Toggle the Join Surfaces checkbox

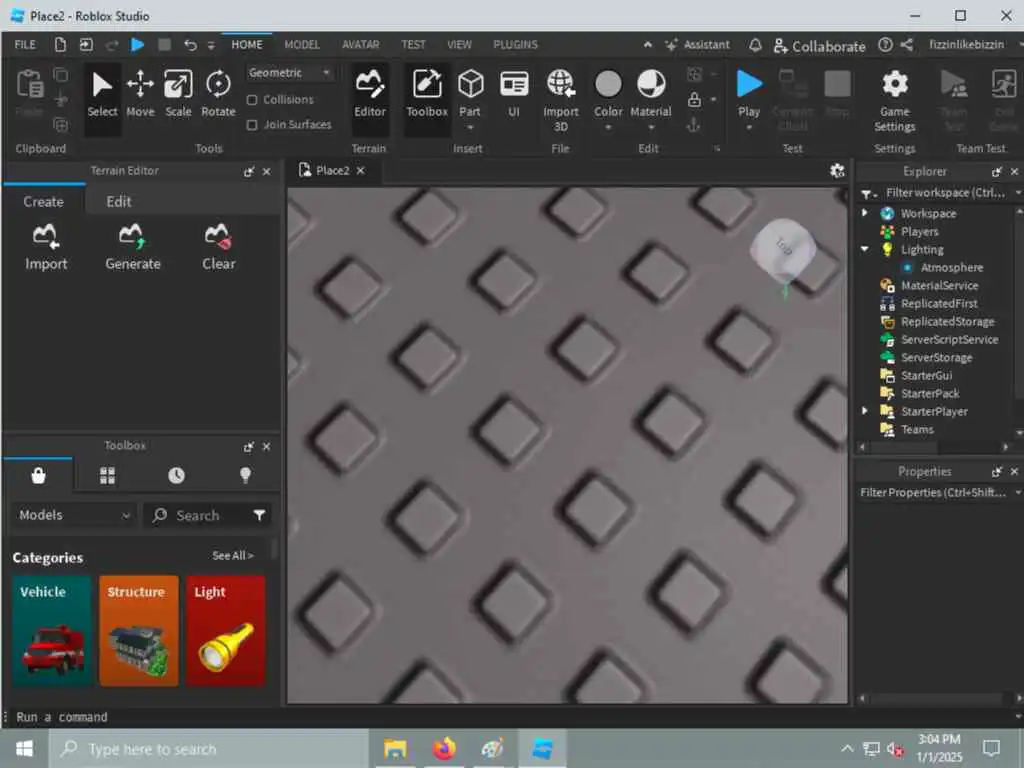pyautogui.click(x=252, y=125)
